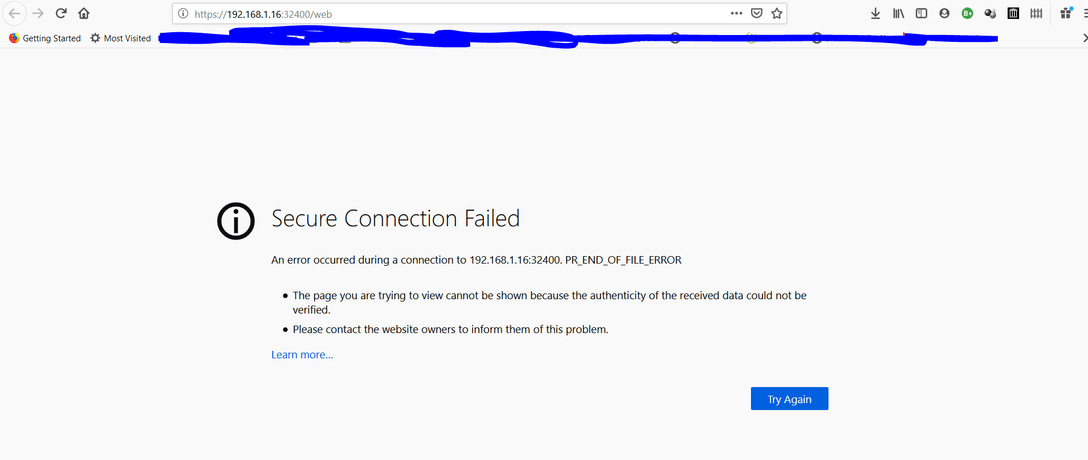Click the green B+ extension icon
Image resolution: width=1088 pixels, height=460 pixels.
click(x=967, y=14)
